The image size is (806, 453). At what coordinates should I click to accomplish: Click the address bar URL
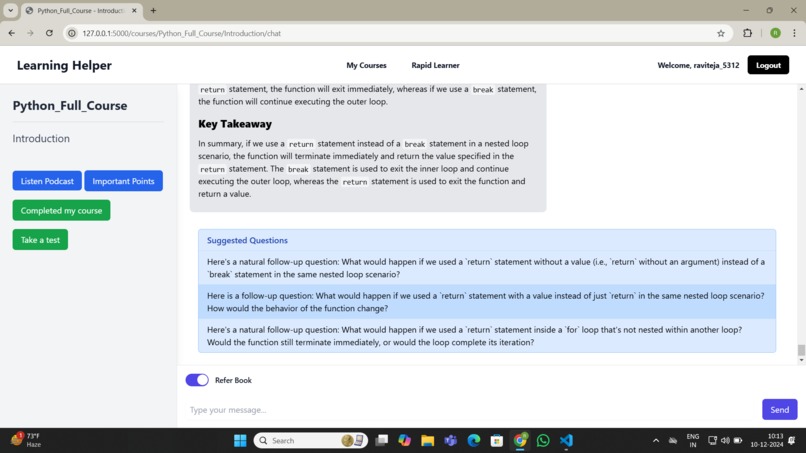pos(181,33)
